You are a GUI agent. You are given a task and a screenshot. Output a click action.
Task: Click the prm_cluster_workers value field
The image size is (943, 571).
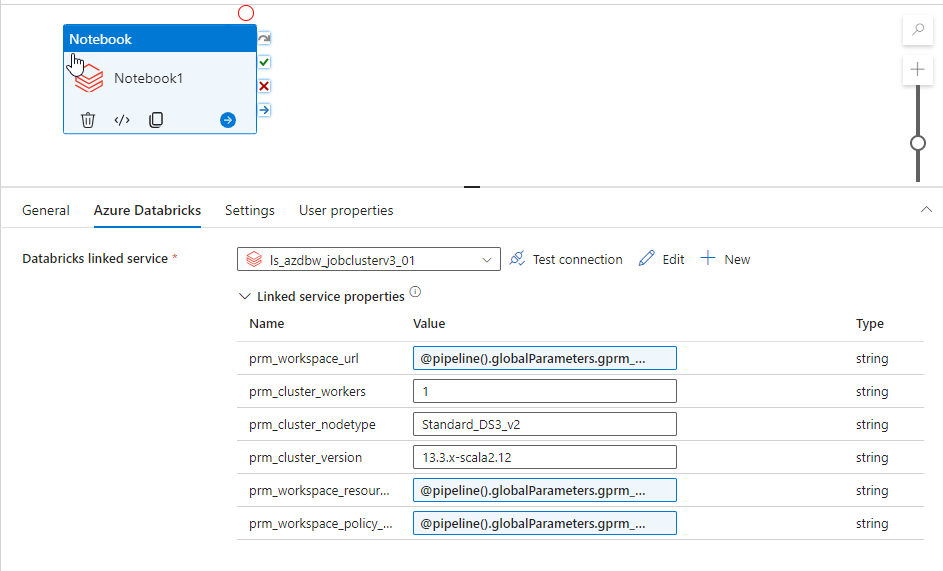click(x=545, y=391)
